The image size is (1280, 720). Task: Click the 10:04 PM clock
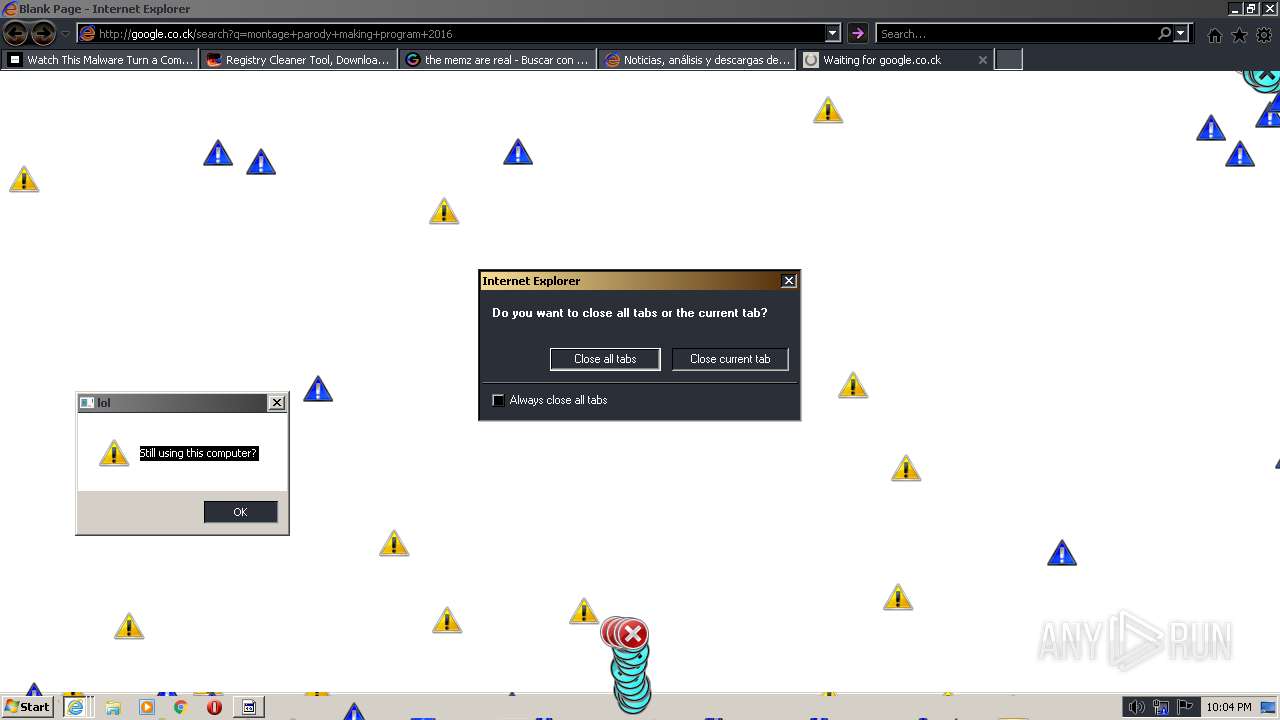pos(1229,707)
